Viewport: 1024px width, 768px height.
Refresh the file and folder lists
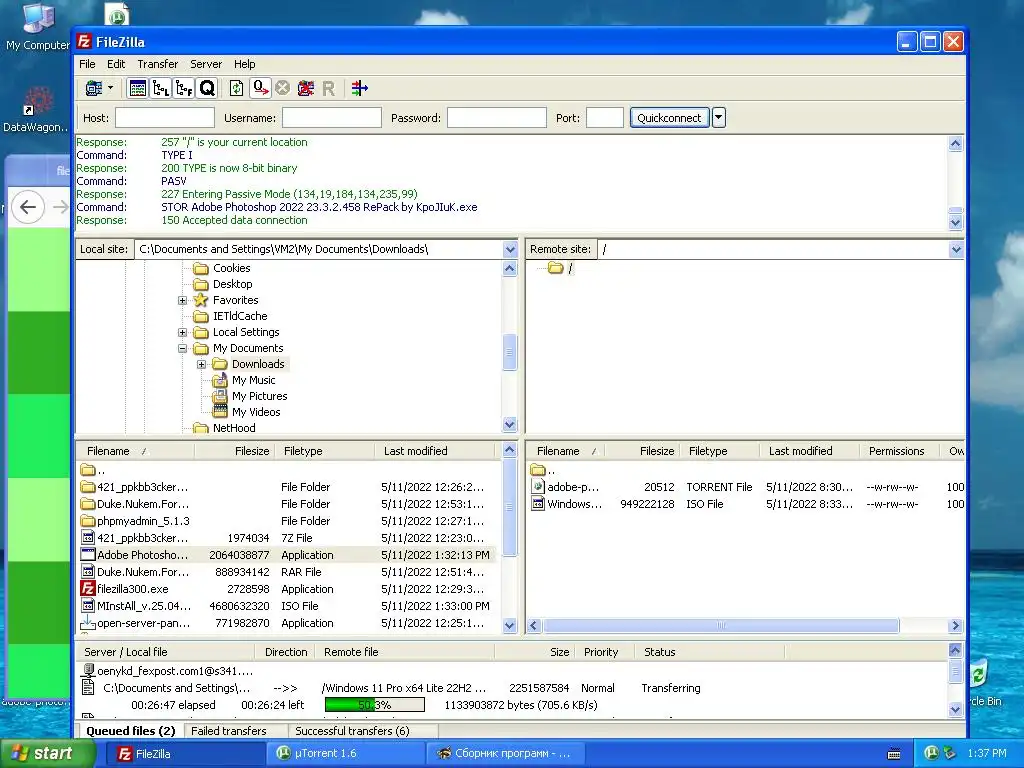point(236,88)
